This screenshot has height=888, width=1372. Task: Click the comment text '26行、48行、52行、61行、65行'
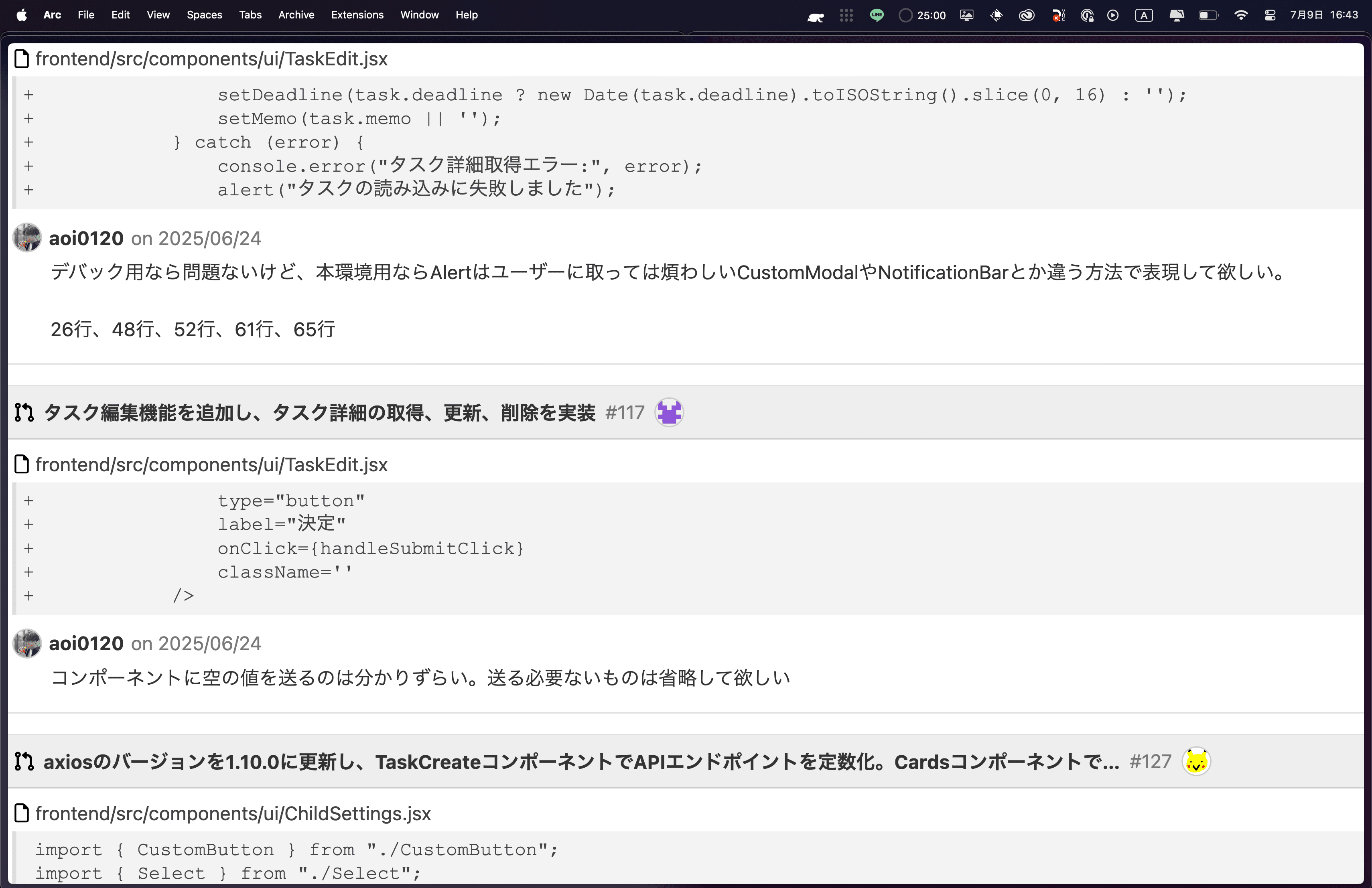coord(193,329)
